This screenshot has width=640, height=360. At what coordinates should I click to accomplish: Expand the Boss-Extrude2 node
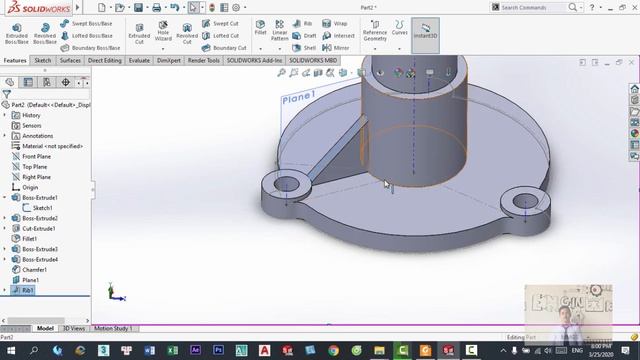[x=5, y=218]
